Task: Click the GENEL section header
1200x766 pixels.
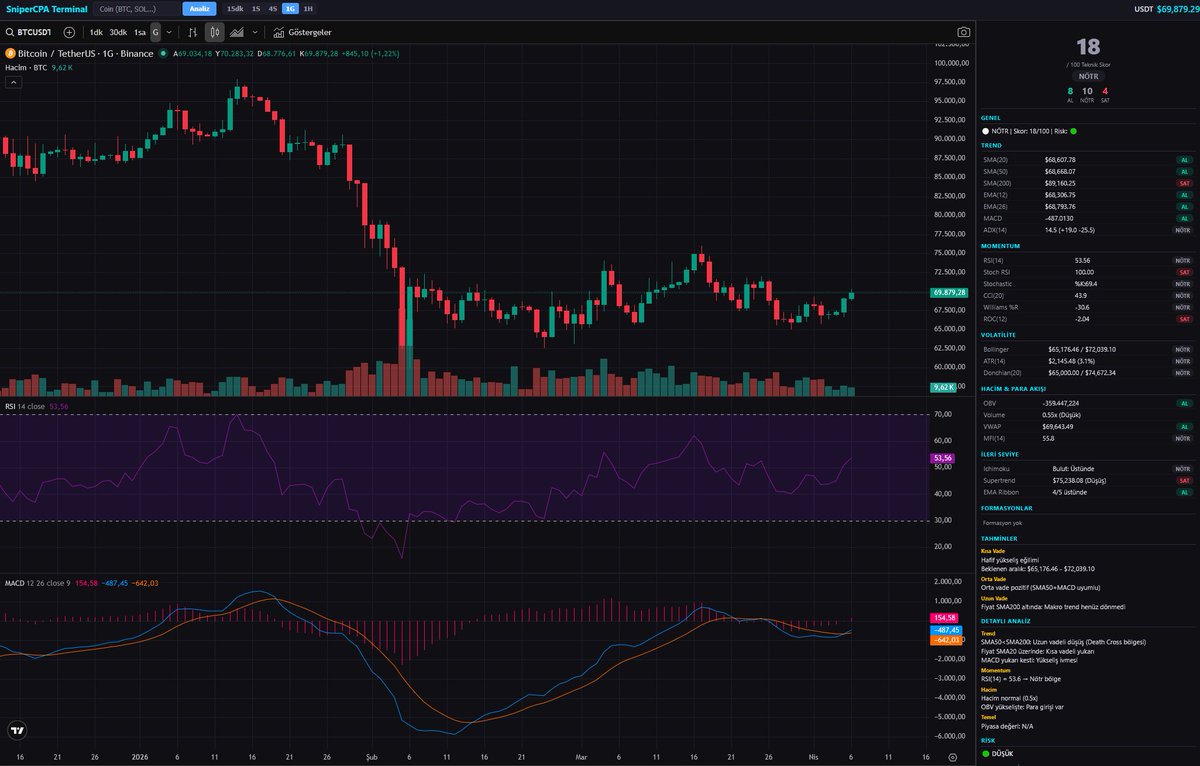Action: tap(991, 118)
